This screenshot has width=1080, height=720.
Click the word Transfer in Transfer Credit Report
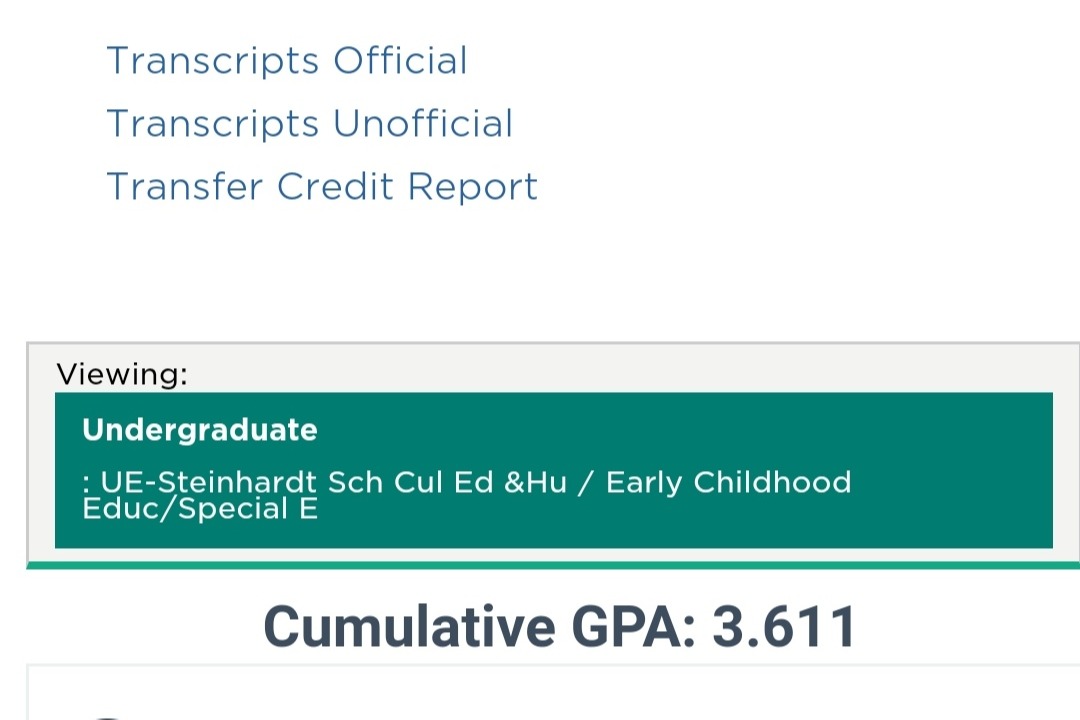(x=185, y=187)
